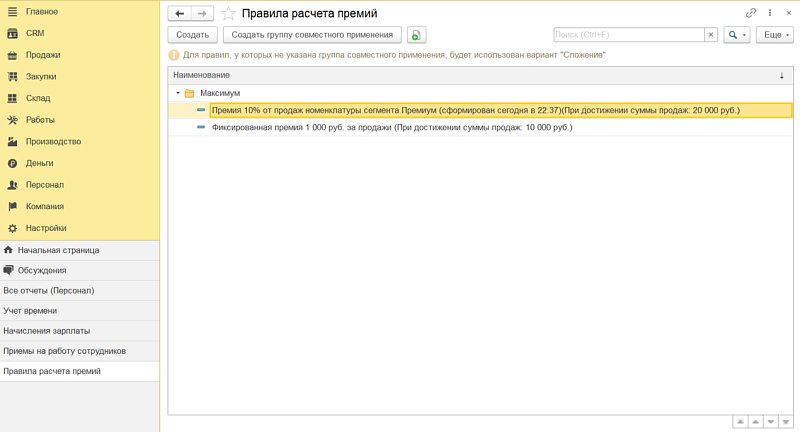Image resolution: width=800 pixels, height=432 pixels.
Task: Open the Персонал menu section
Action: [x=45, y=185]
